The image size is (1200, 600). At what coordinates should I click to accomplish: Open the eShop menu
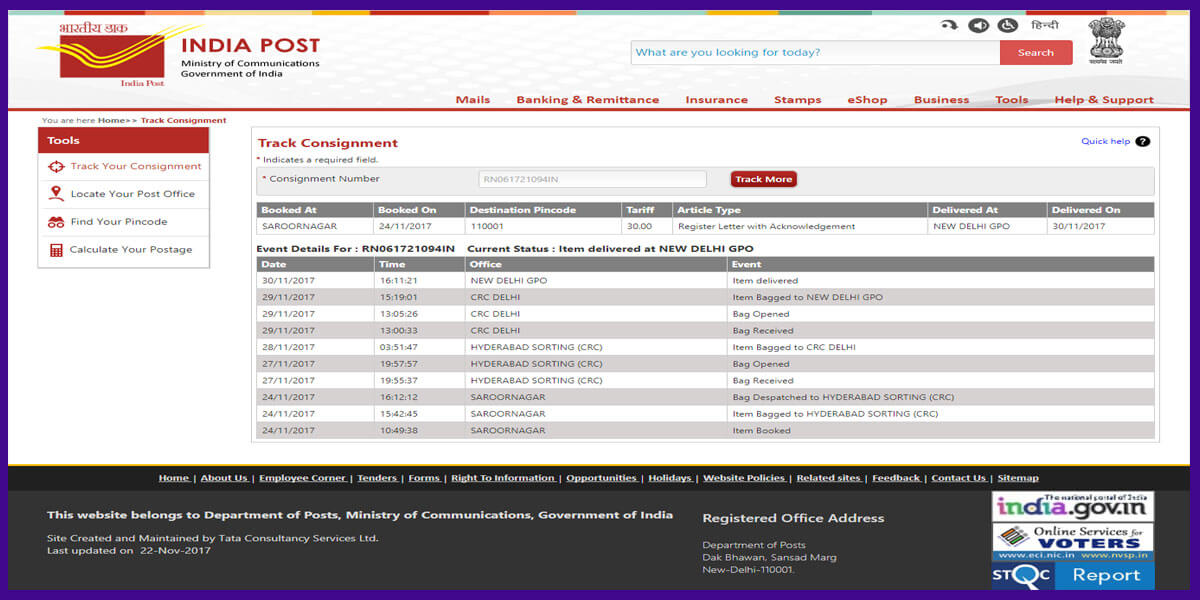click(x=867, y=100)
